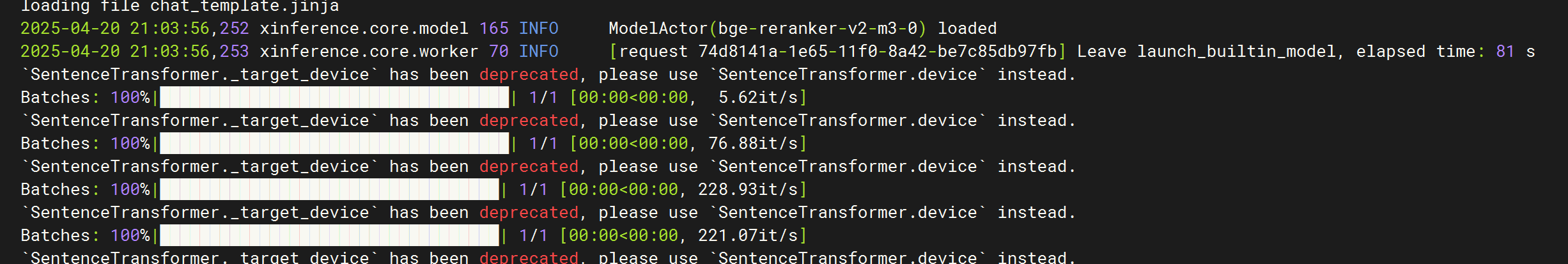
Task: Click the xinference.core.worker logger name
Action: (x=369, y=52)
